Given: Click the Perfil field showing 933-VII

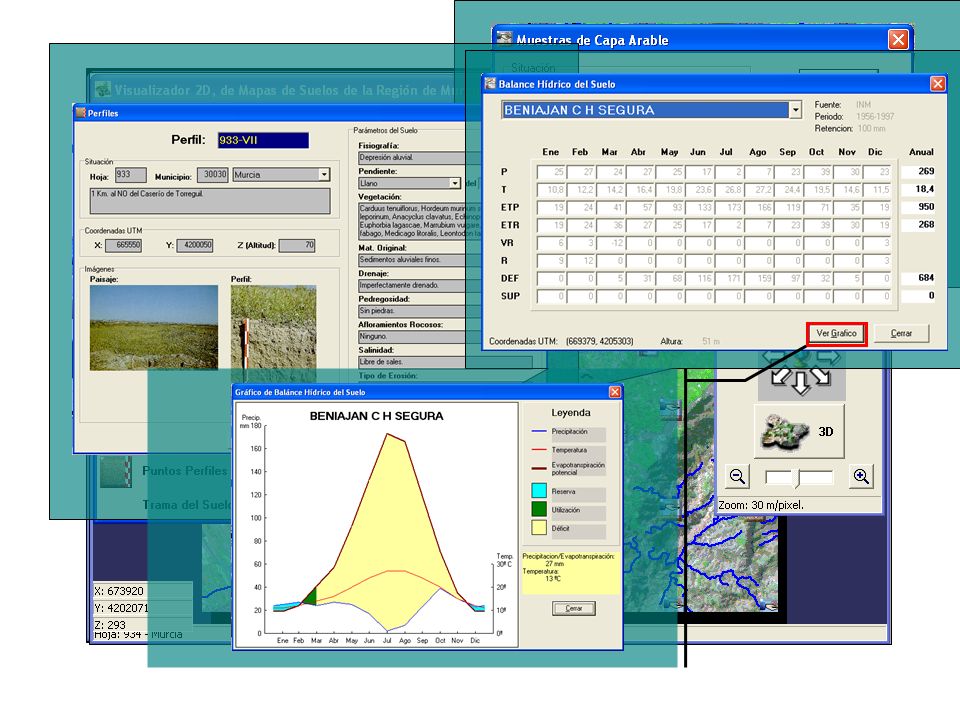Looking at the screenshot, I should click(x=263, y=140).
